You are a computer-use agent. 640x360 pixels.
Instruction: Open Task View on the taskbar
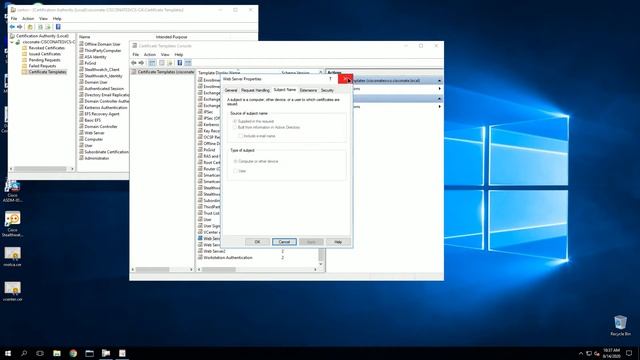40,353
